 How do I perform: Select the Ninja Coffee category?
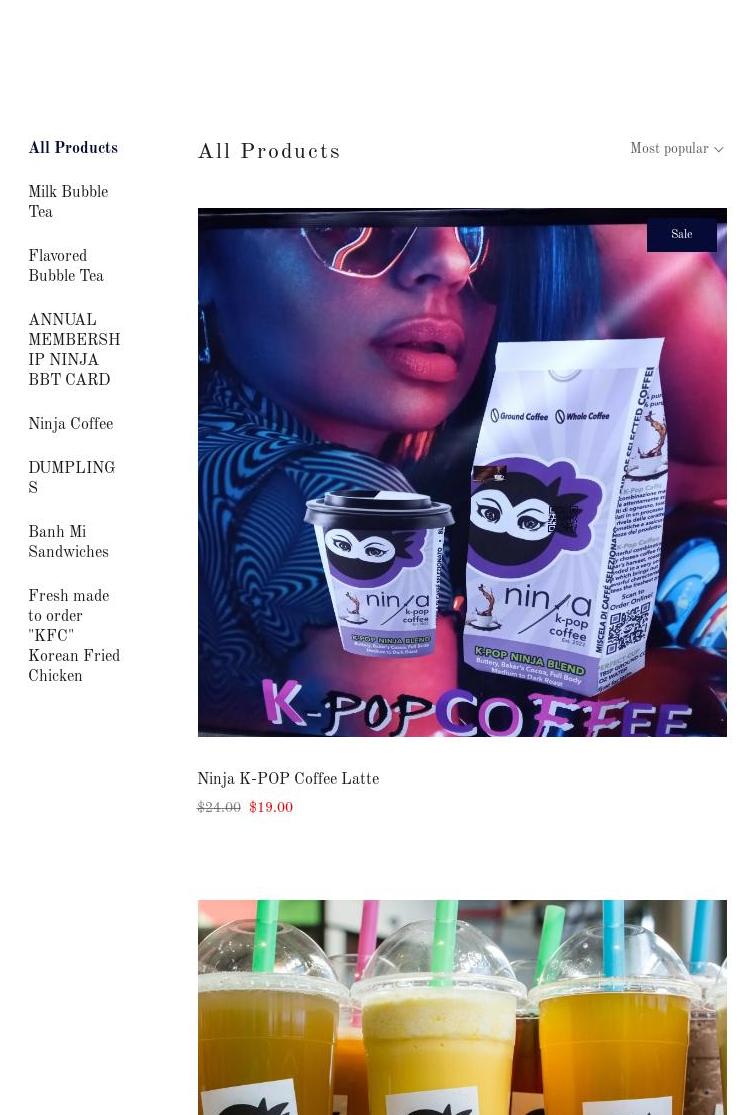point(71,423)
